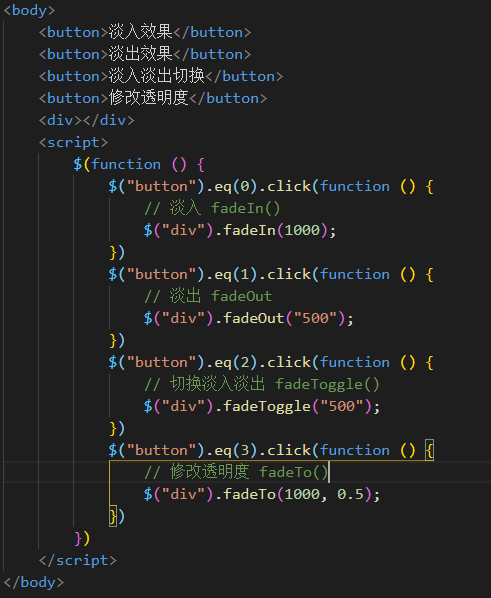Click the button text 淡入效果

click(140, 32)
